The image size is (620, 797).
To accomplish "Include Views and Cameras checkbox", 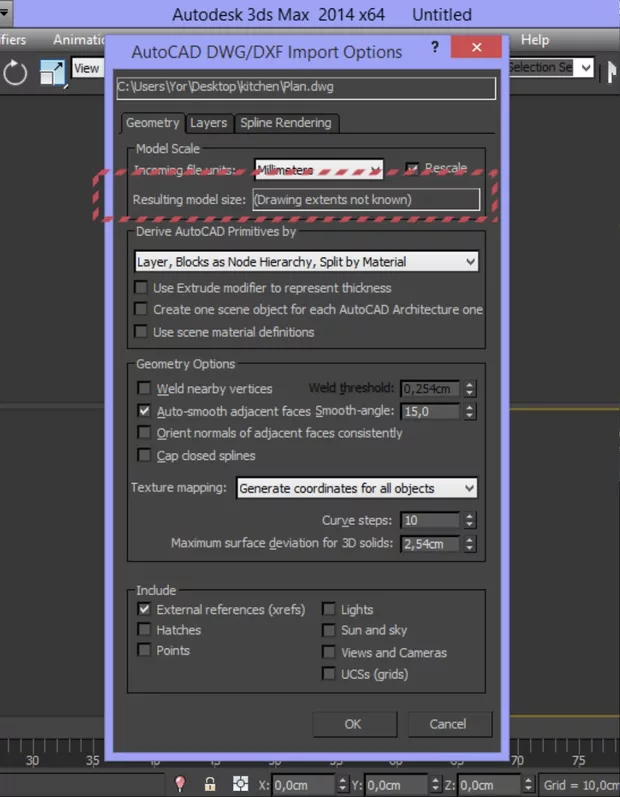I will pos(329,652).
